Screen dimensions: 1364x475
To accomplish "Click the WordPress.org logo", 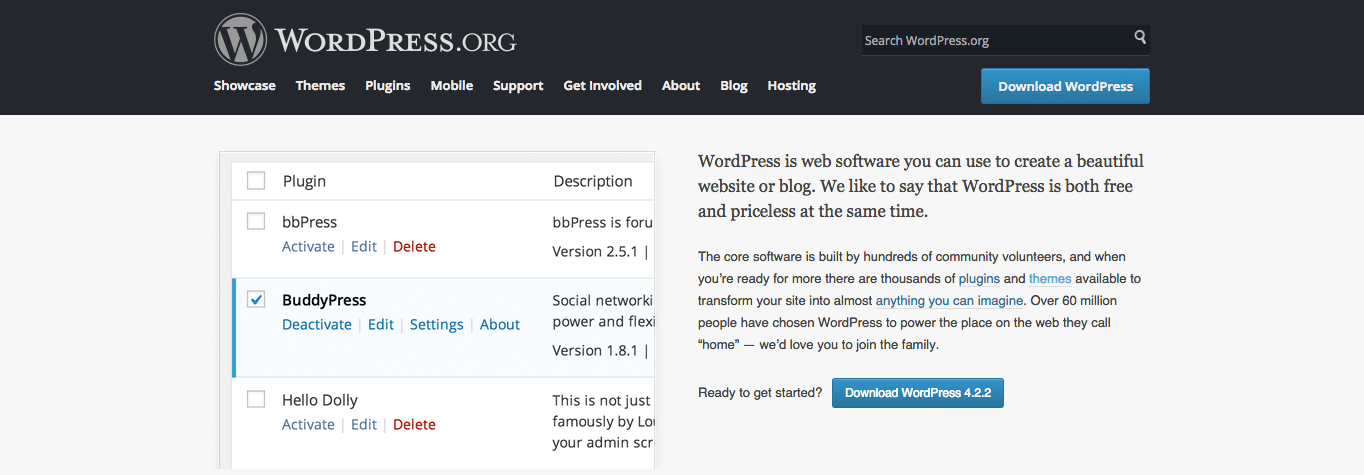I will [365, 40].
